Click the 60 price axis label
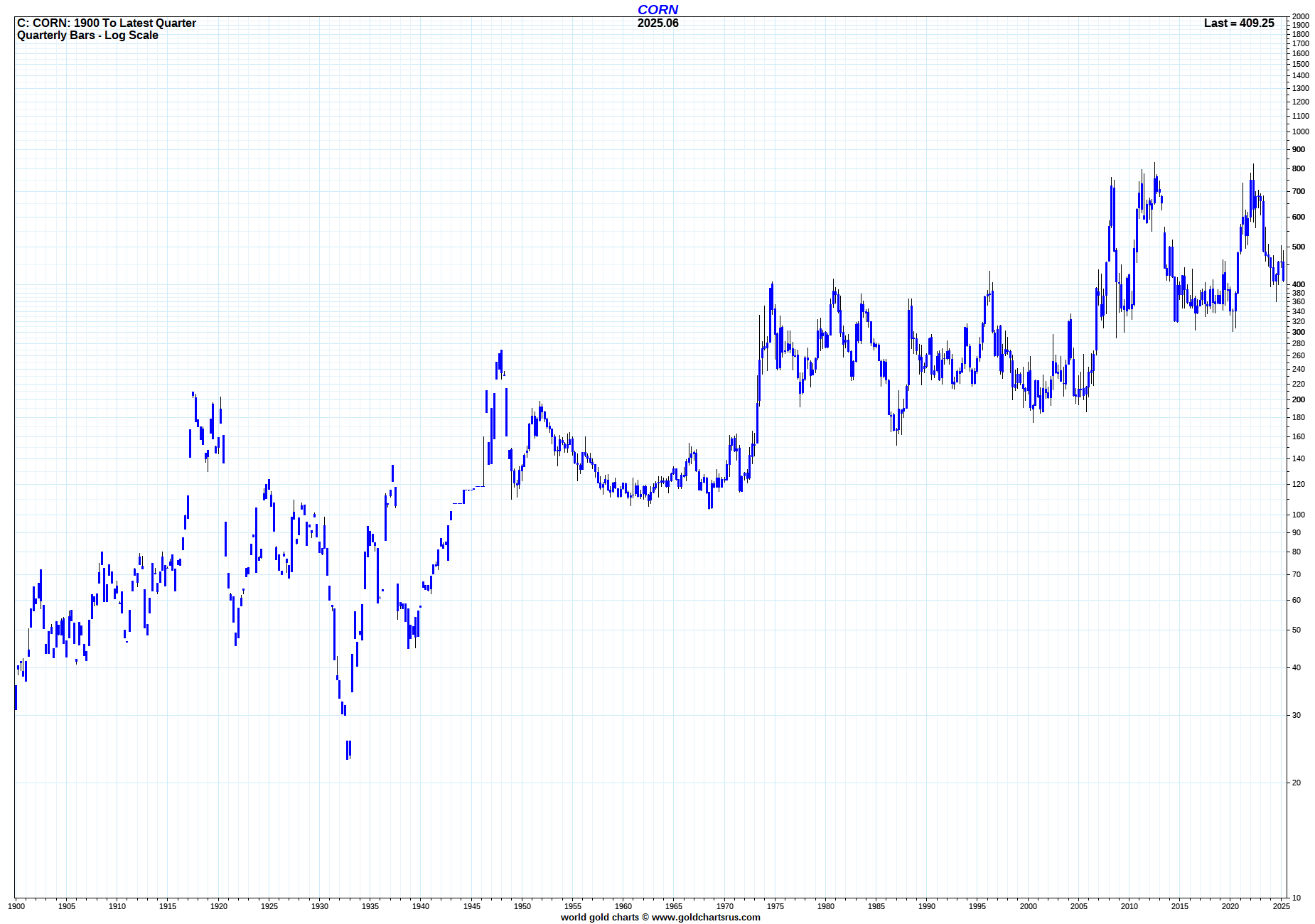Viewport: 1315px width, 924px height. pos(1297,600)
